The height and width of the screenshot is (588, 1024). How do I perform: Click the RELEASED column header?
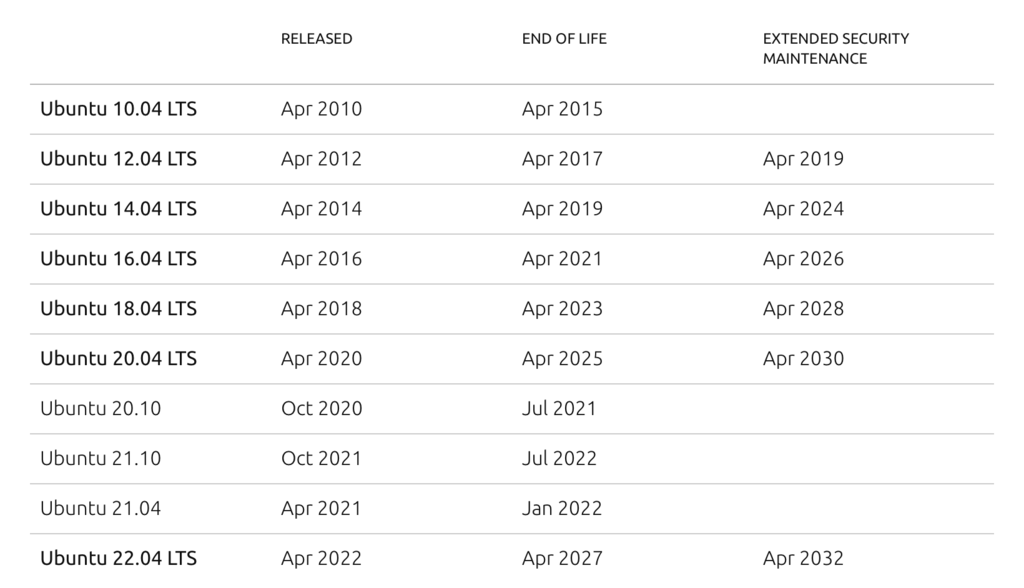316,39
